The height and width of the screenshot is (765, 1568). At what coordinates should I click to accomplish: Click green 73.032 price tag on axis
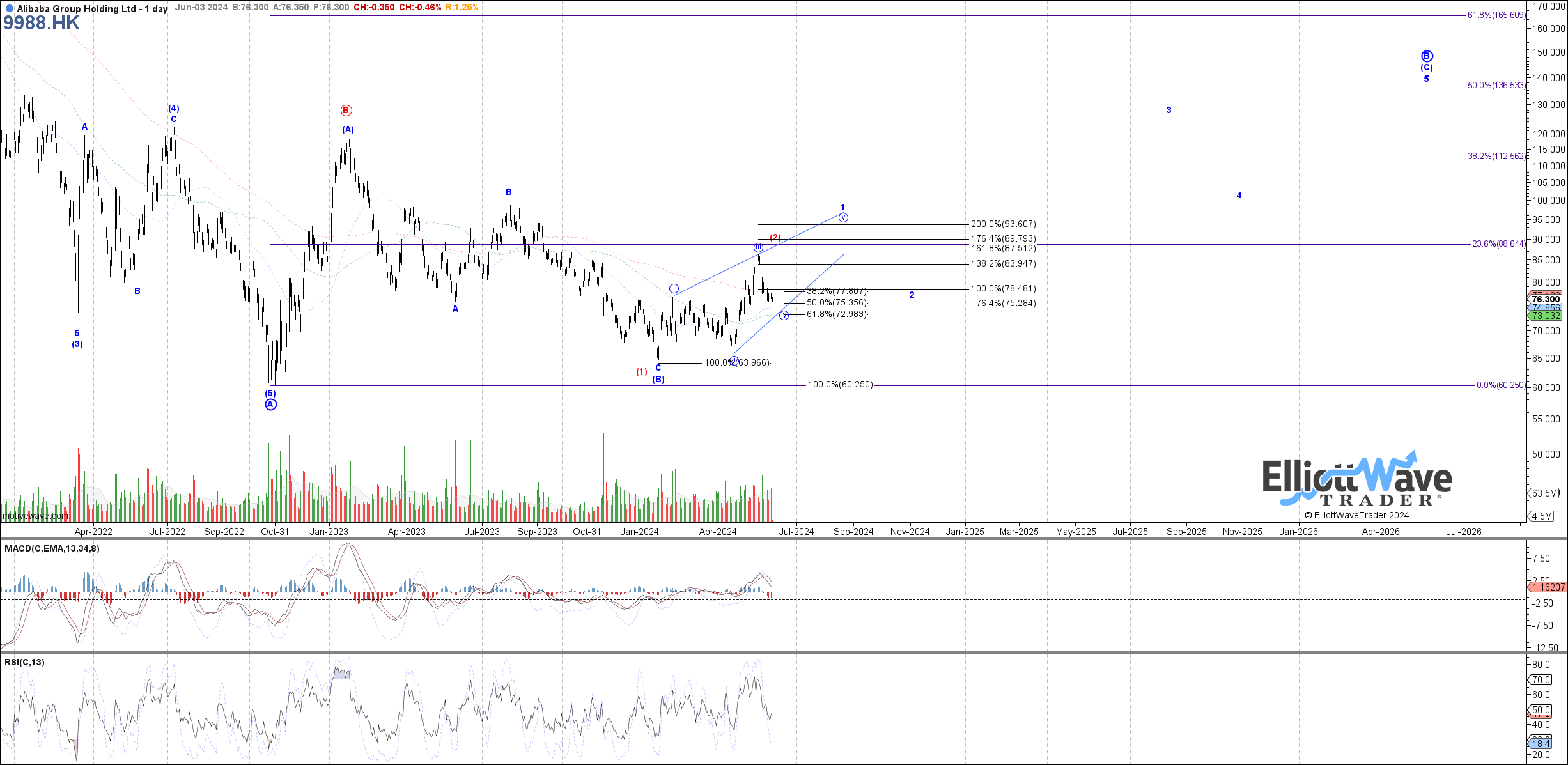pyautogui.click(x=1546, y=316)
